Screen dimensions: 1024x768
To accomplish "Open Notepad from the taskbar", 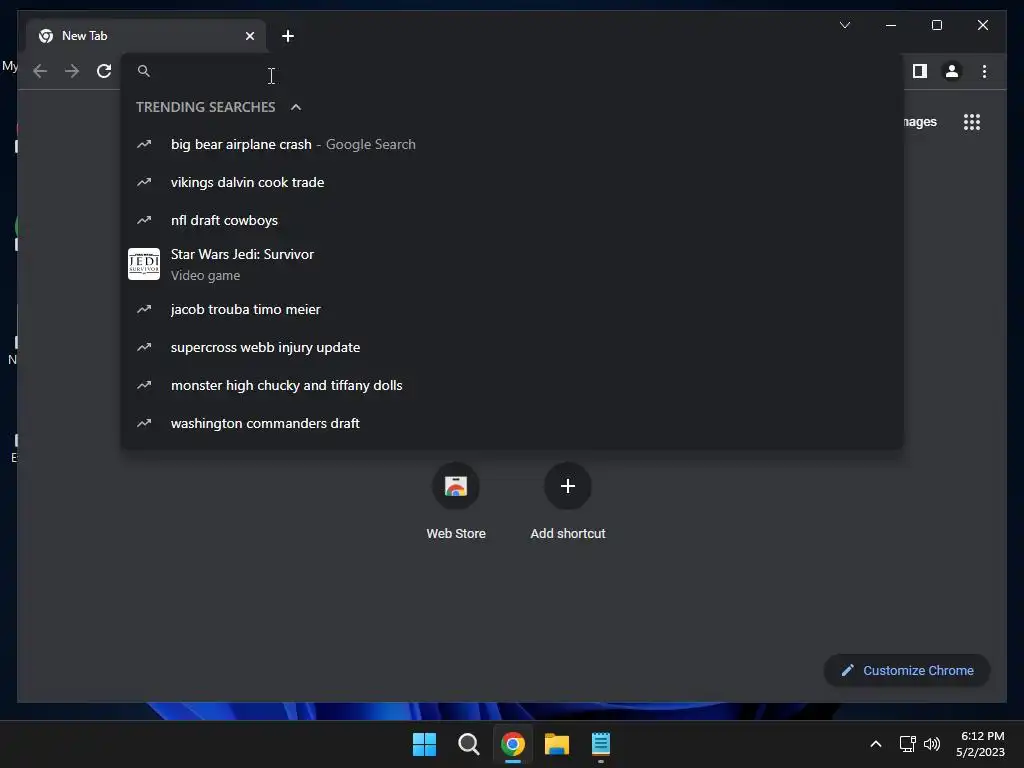I will coord(601,744).
